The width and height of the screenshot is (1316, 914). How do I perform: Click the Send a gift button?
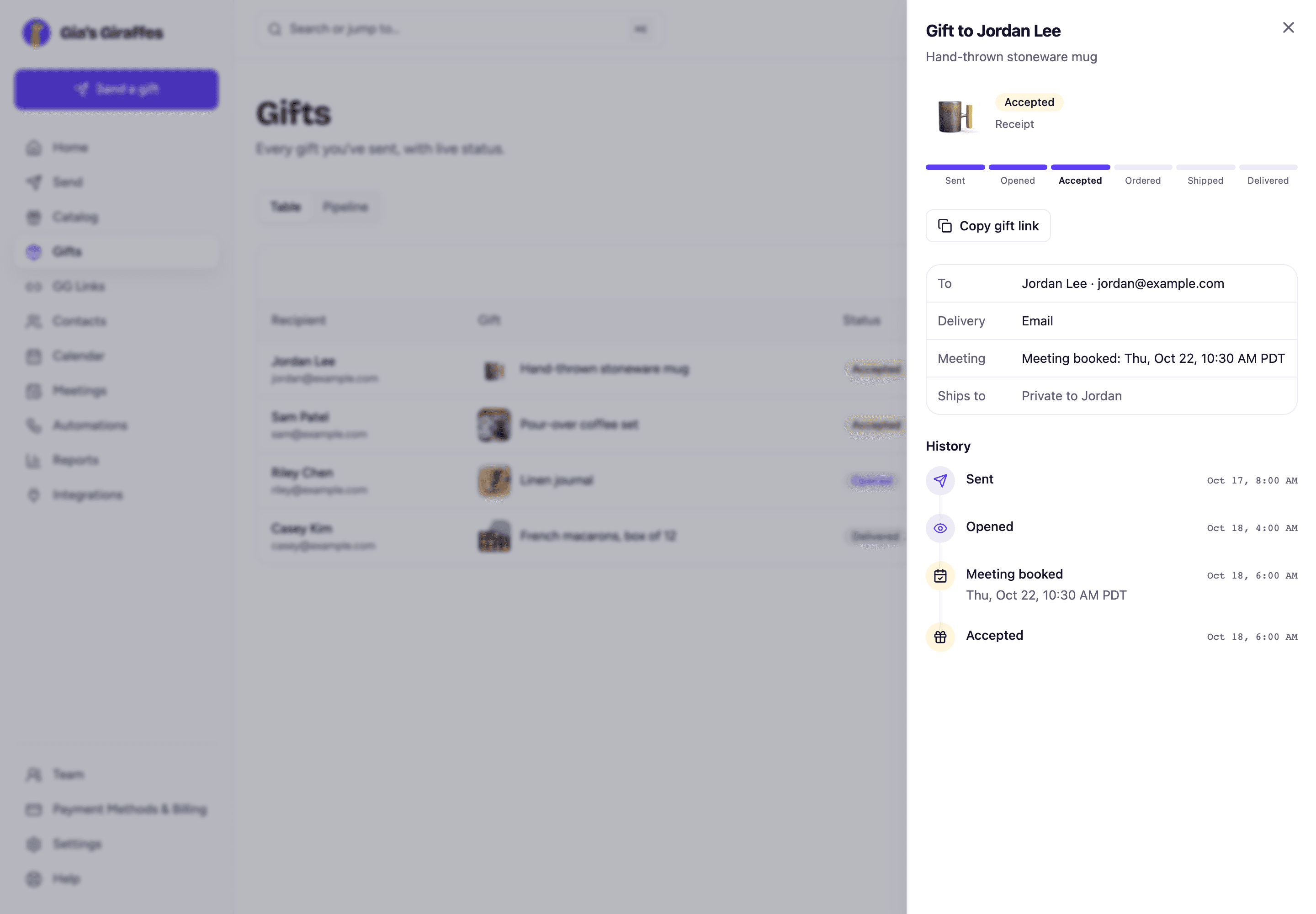(116, 89)
